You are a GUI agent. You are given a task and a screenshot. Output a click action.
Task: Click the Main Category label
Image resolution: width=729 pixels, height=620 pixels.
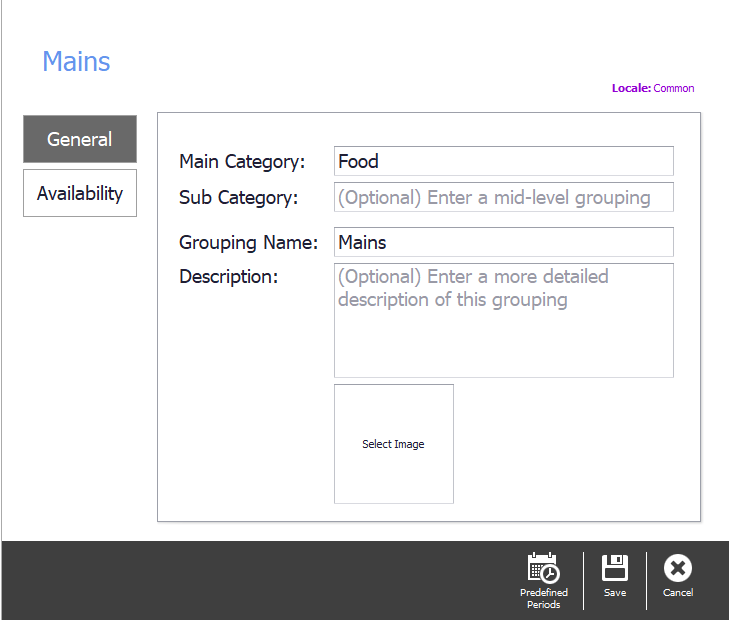242,162
